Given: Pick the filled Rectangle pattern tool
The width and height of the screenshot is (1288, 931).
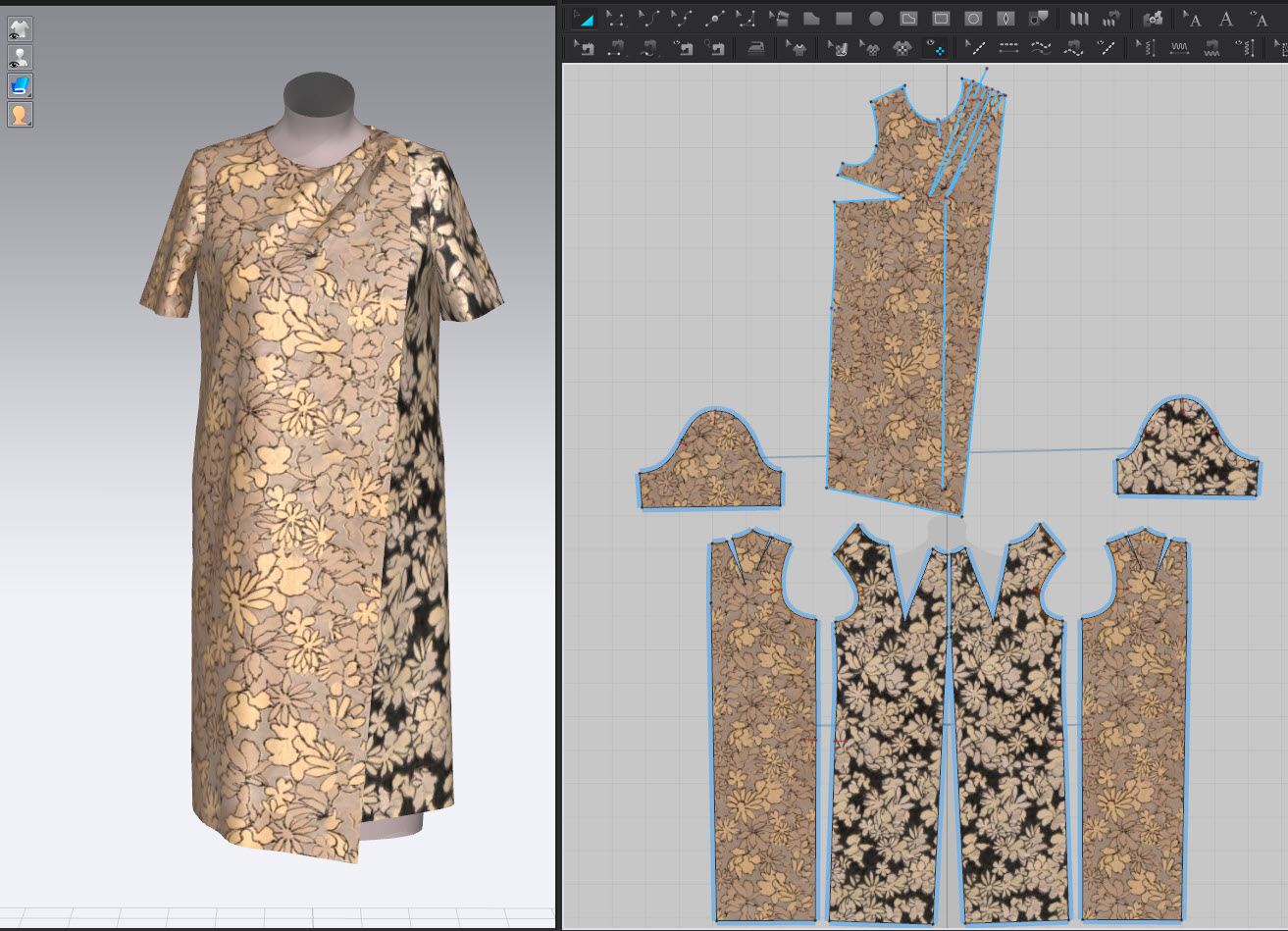Looking at the screenshot, I should (844, 19).
